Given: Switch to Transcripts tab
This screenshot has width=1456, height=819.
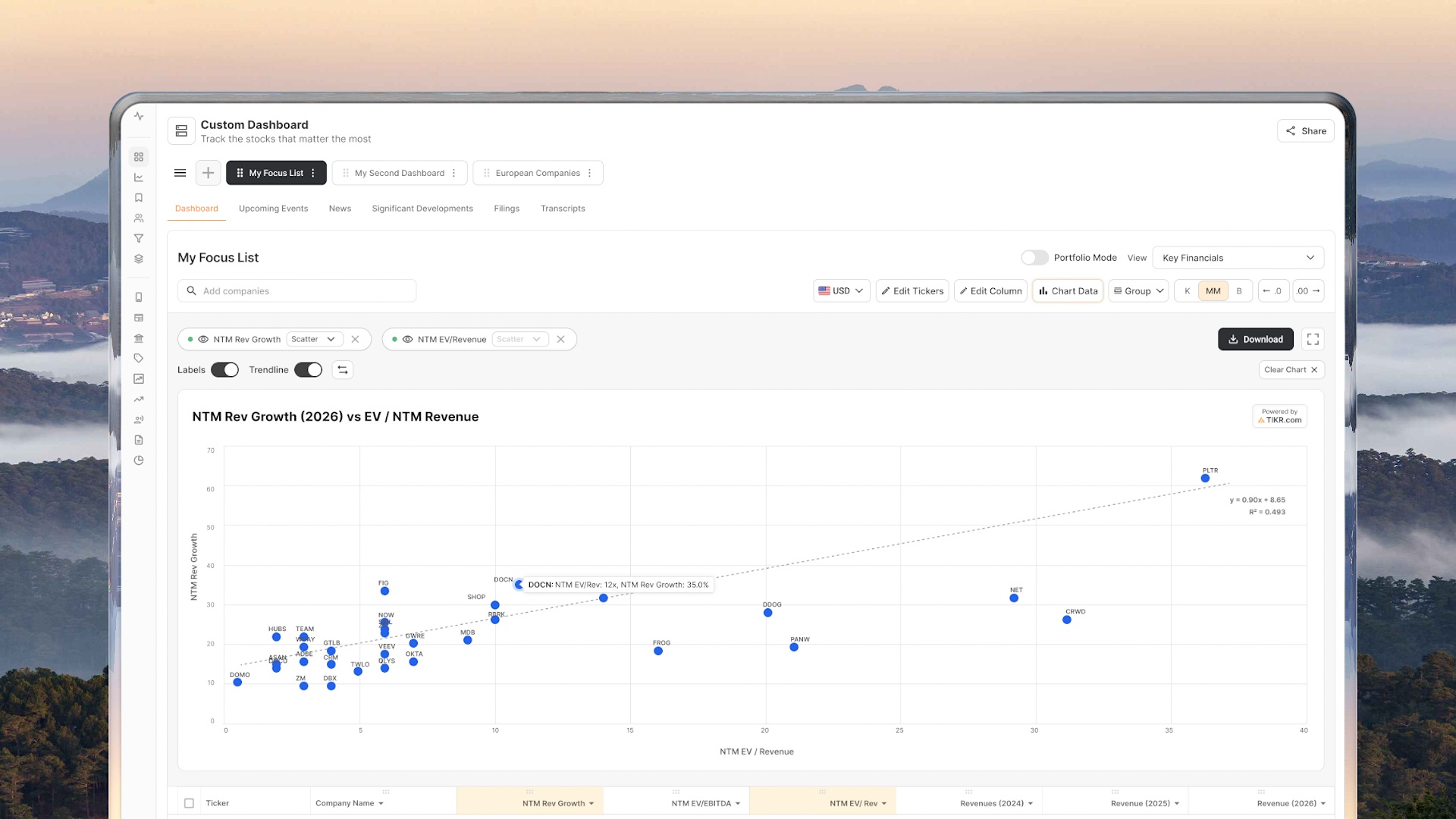Looking at the screenshot, I should pos(563,209).
